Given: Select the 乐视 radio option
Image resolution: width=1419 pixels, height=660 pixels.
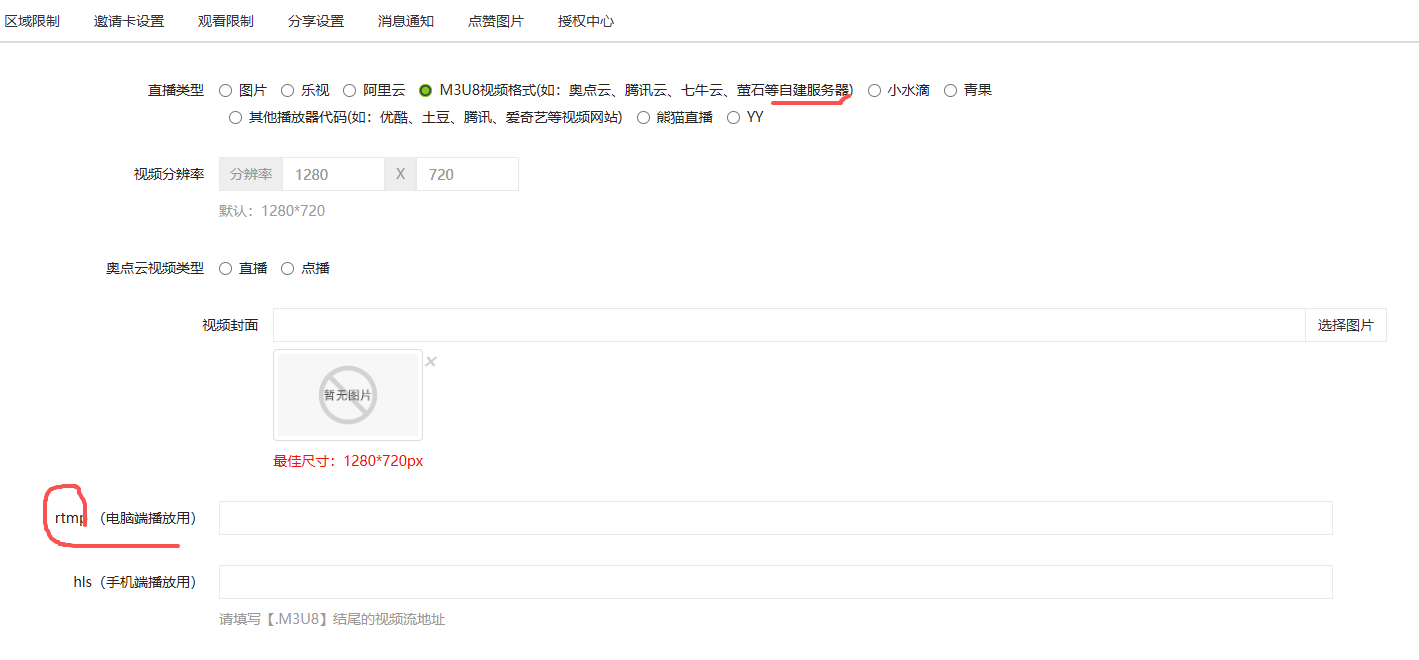Looking at the screenshot, I should (x=288, y=91).
